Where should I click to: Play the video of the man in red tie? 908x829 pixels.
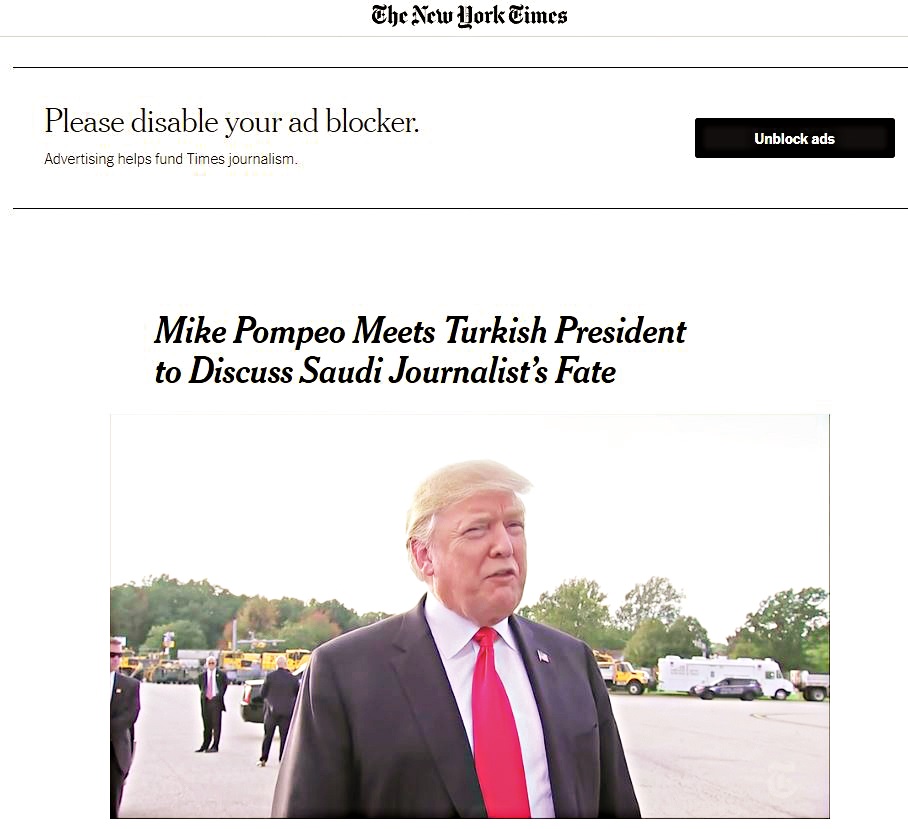[470, 616]
